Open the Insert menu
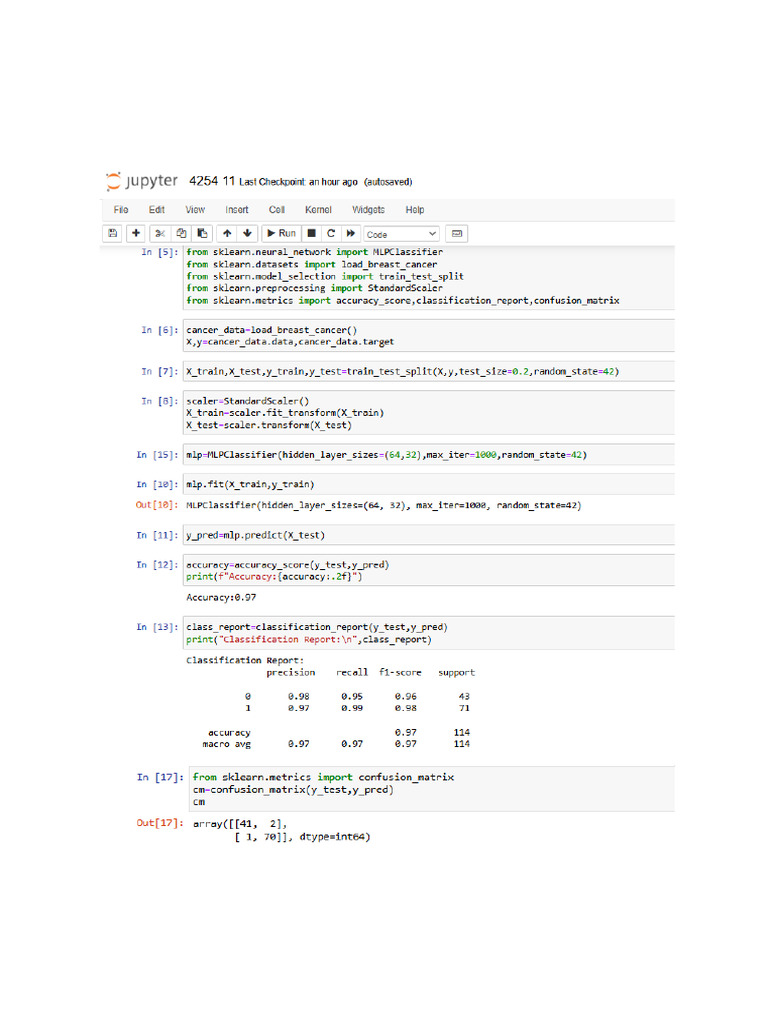768x1024 pixels. pyautogui.click(x=237, y=210)
